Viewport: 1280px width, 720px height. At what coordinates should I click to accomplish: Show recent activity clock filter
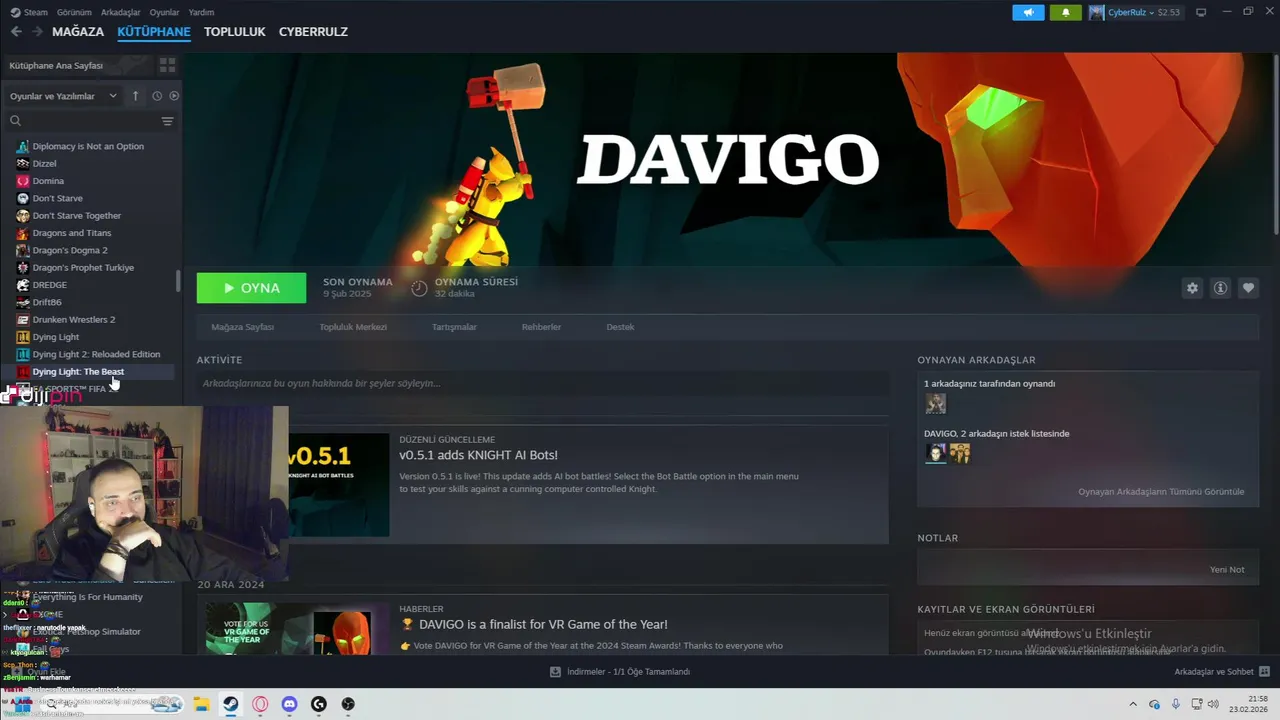[x=157, y=96]
